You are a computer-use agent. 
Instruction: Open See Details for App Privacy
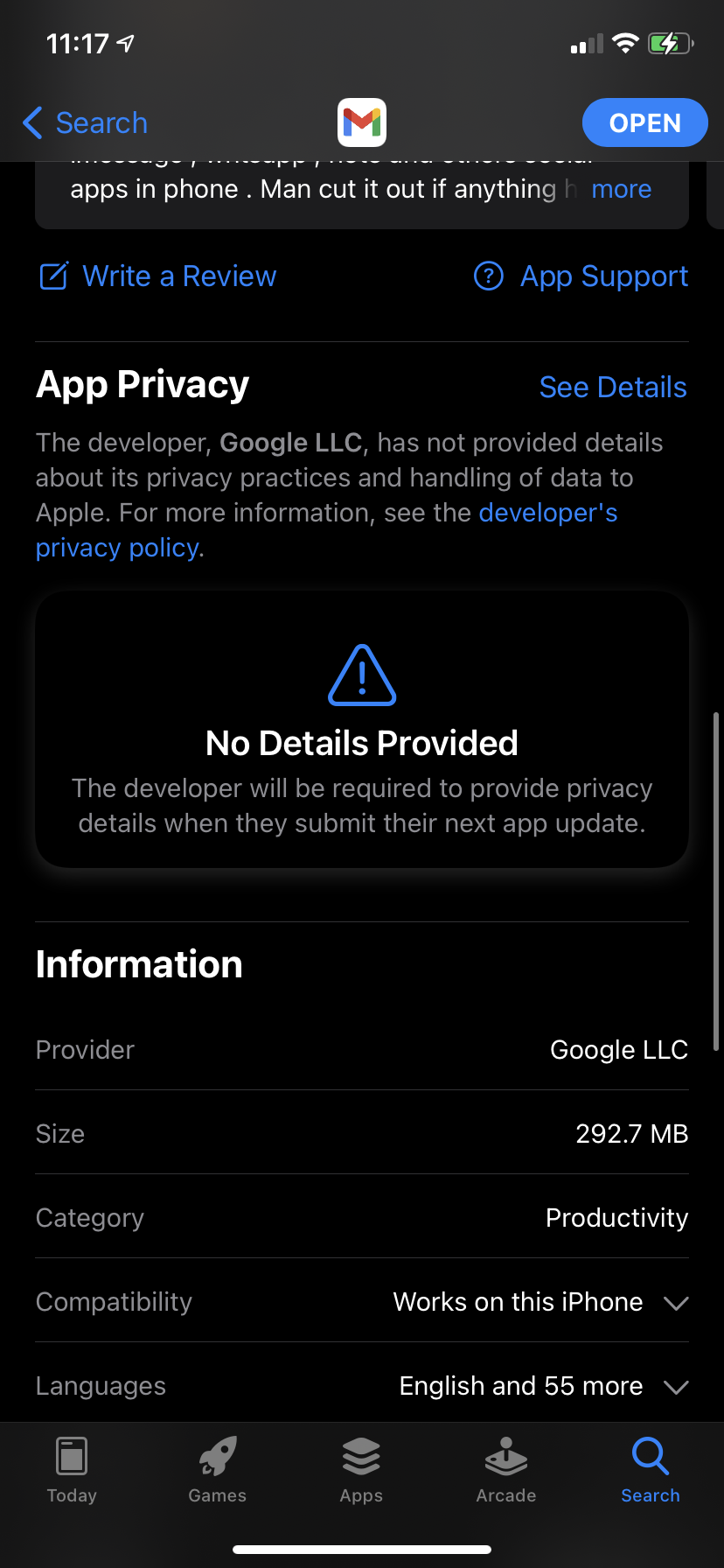(613, 387)
